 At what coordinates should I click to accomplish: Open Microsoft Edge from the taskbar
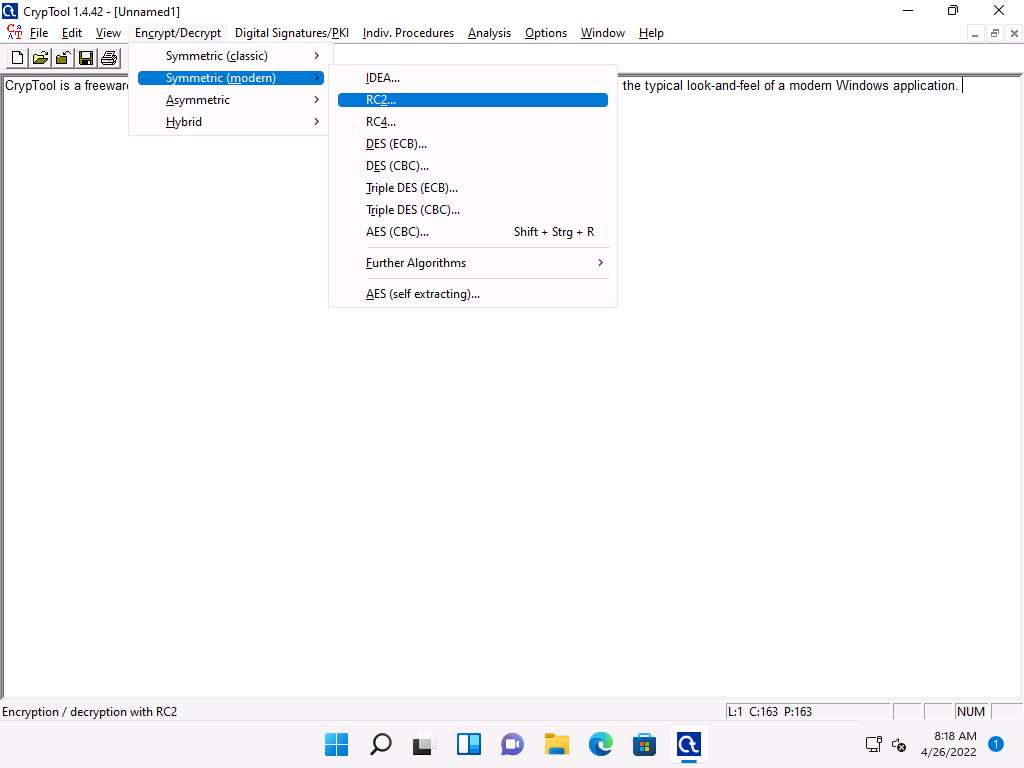[600, 744]
